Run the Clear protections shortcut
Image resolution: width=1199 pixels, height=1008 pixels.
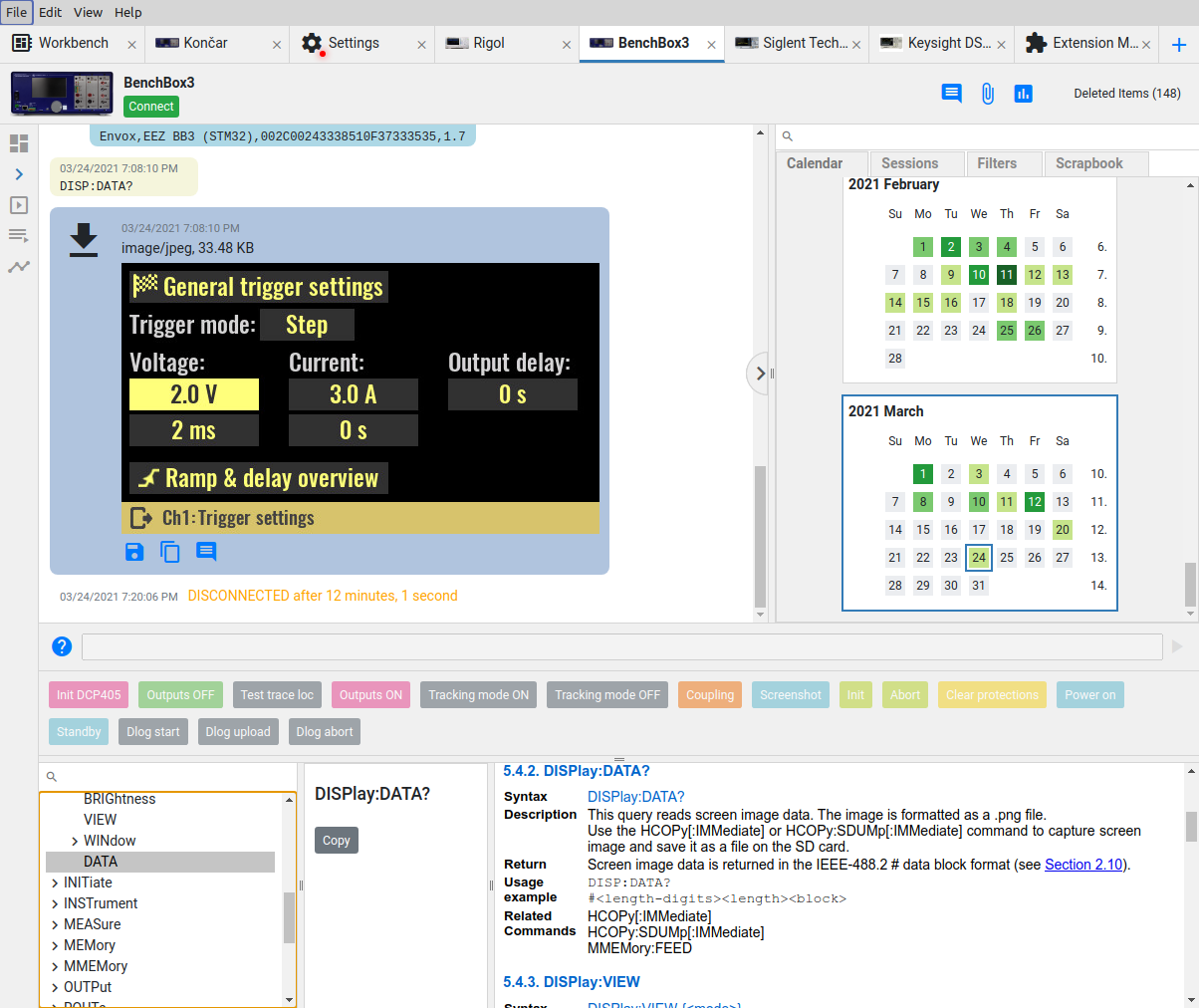coord(992,695)
